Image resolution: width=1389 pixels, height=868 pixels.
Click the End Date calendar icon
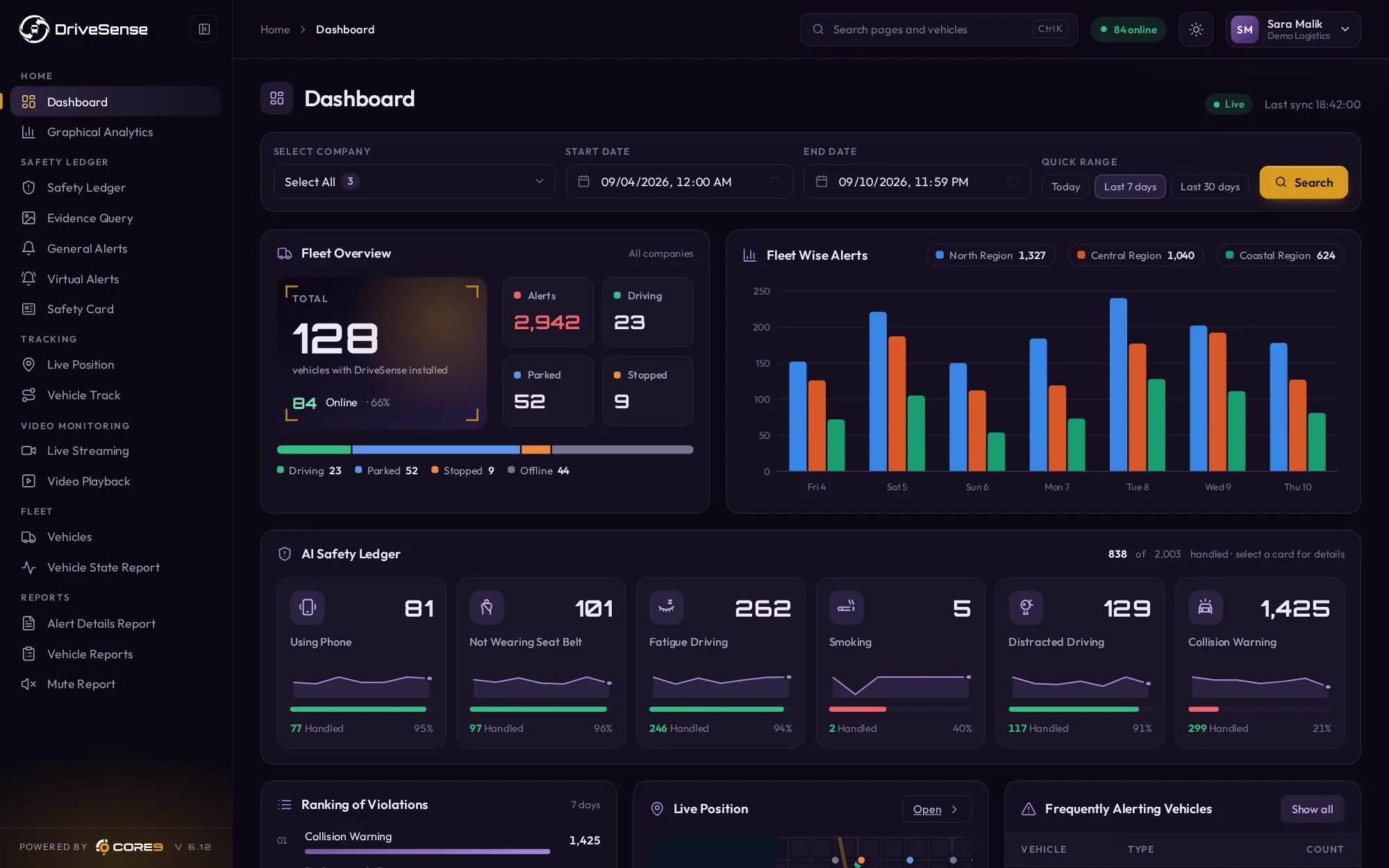point(822,181)
